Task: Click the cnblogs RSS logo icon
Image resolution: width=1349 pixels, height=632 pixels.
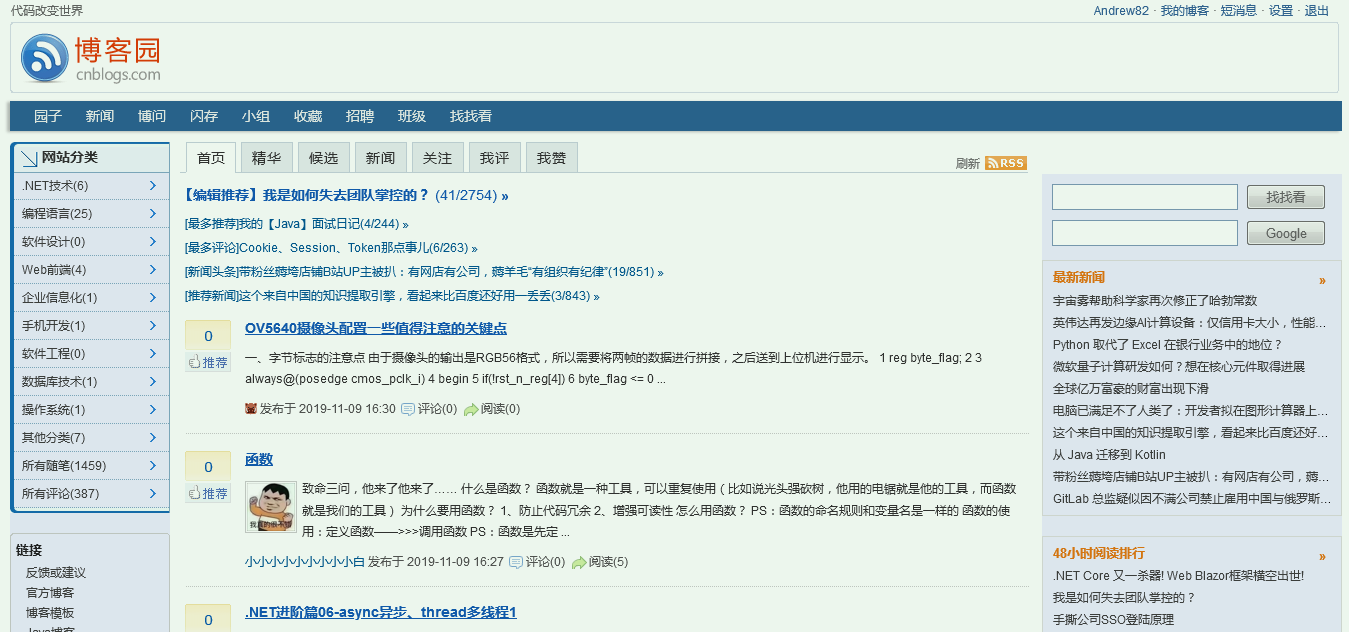Action: click(x=45, y=58)
